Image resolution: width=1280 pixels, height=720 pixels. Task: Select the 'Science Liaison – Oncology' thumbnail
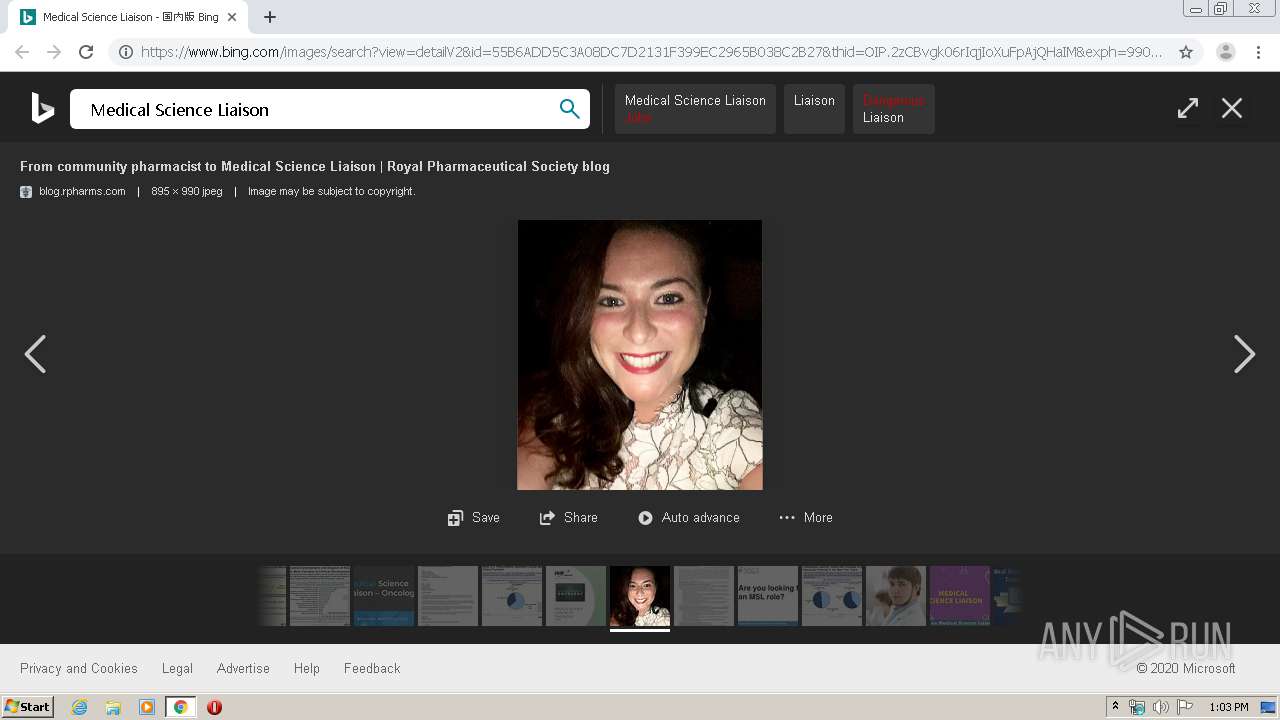pos(384,596)
